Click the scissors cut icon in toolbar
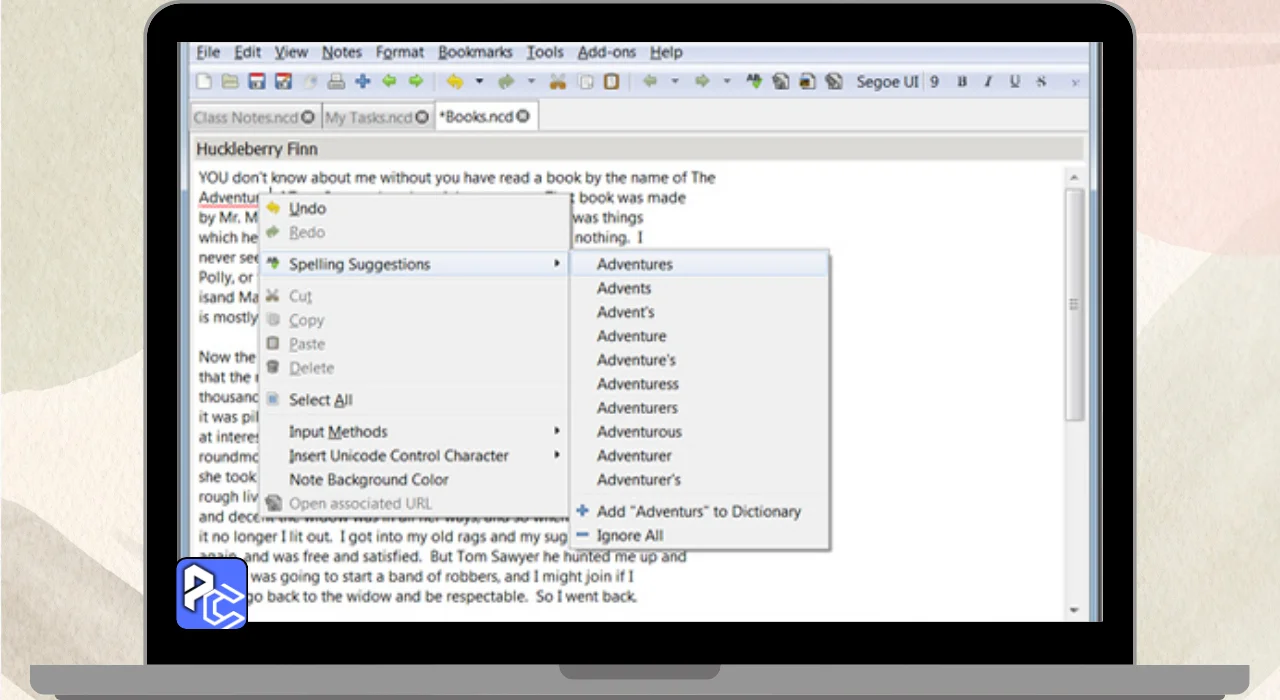This screenshot has width=1280, height=700. (x=558, y=82)
